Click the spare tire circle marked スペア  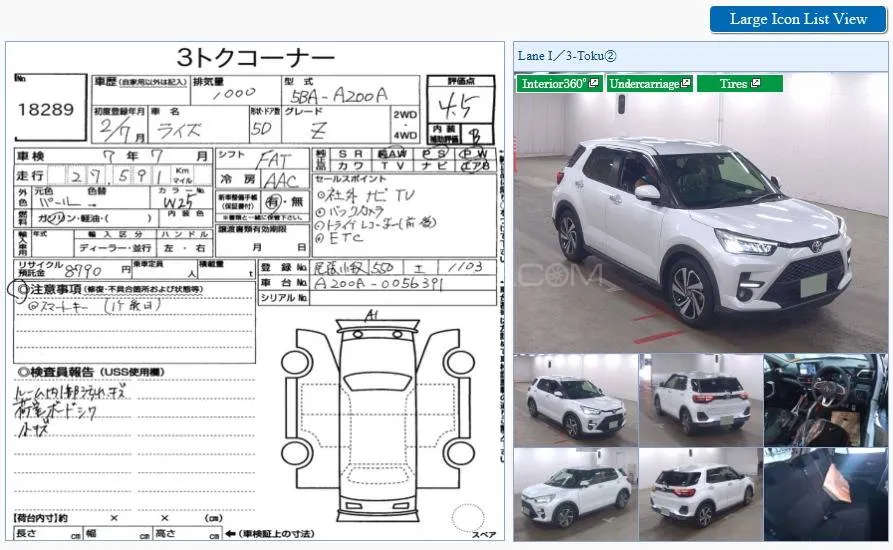click(468, 519)
